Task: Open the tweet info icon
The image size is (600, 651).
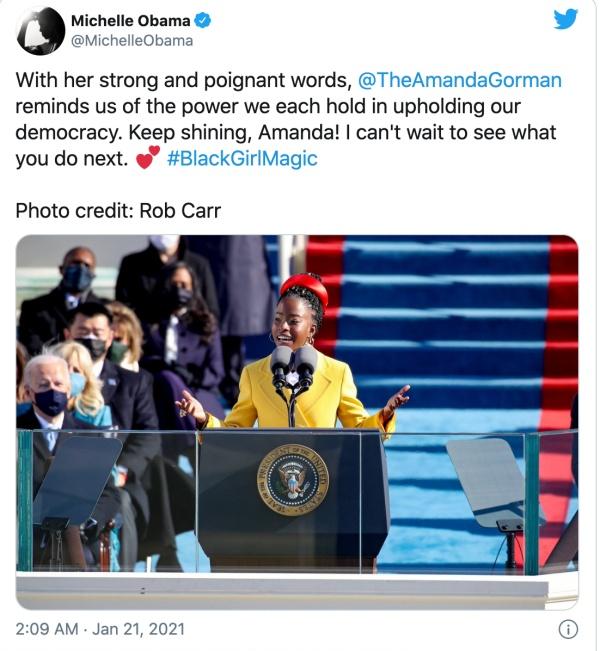Action: point(568,629)
